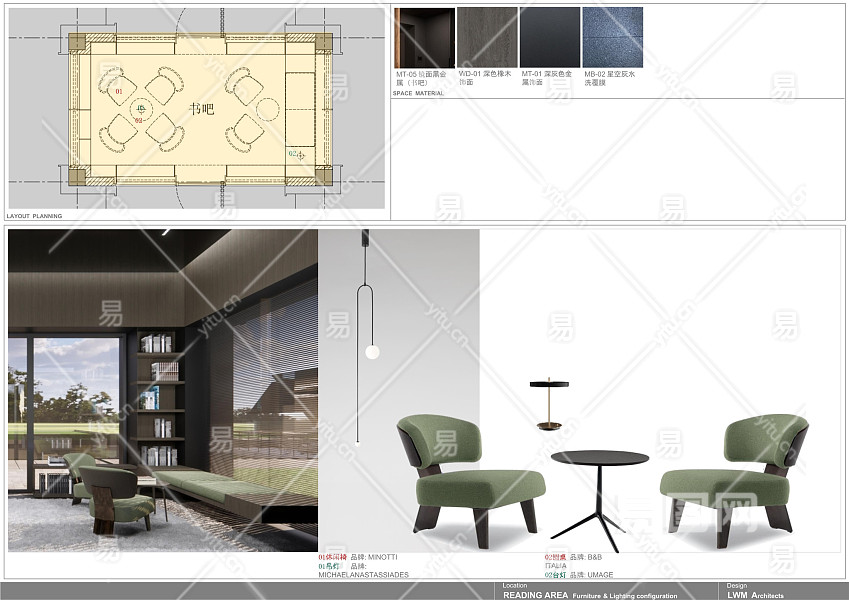The image size is (849, 600).
Task: Click the SPACE MATERIAL heading
Action: [x=418, y=93]
